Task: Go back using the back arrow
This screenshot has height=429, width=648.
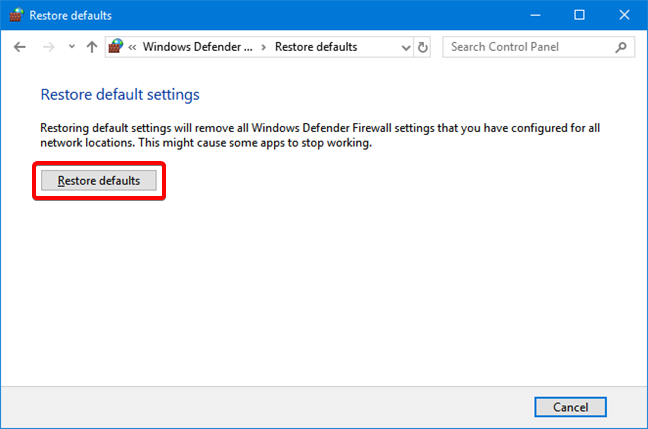Action: (x=19, y=47)
